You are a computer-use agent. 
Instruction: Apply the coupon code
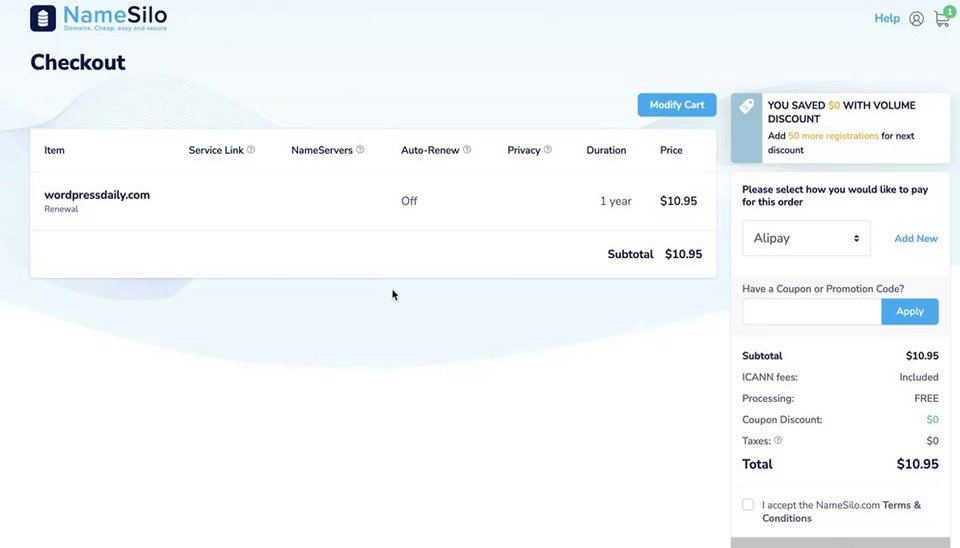tap(910, 312)
